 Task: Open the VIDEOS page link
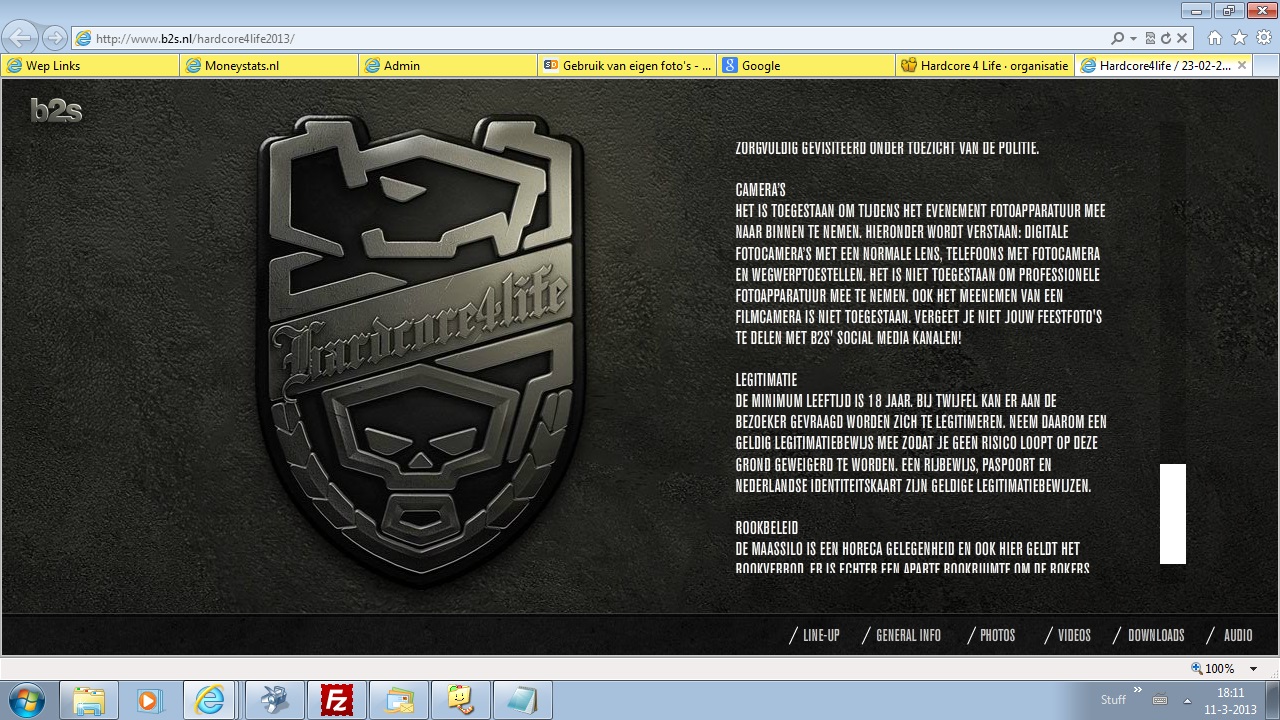1074,635
